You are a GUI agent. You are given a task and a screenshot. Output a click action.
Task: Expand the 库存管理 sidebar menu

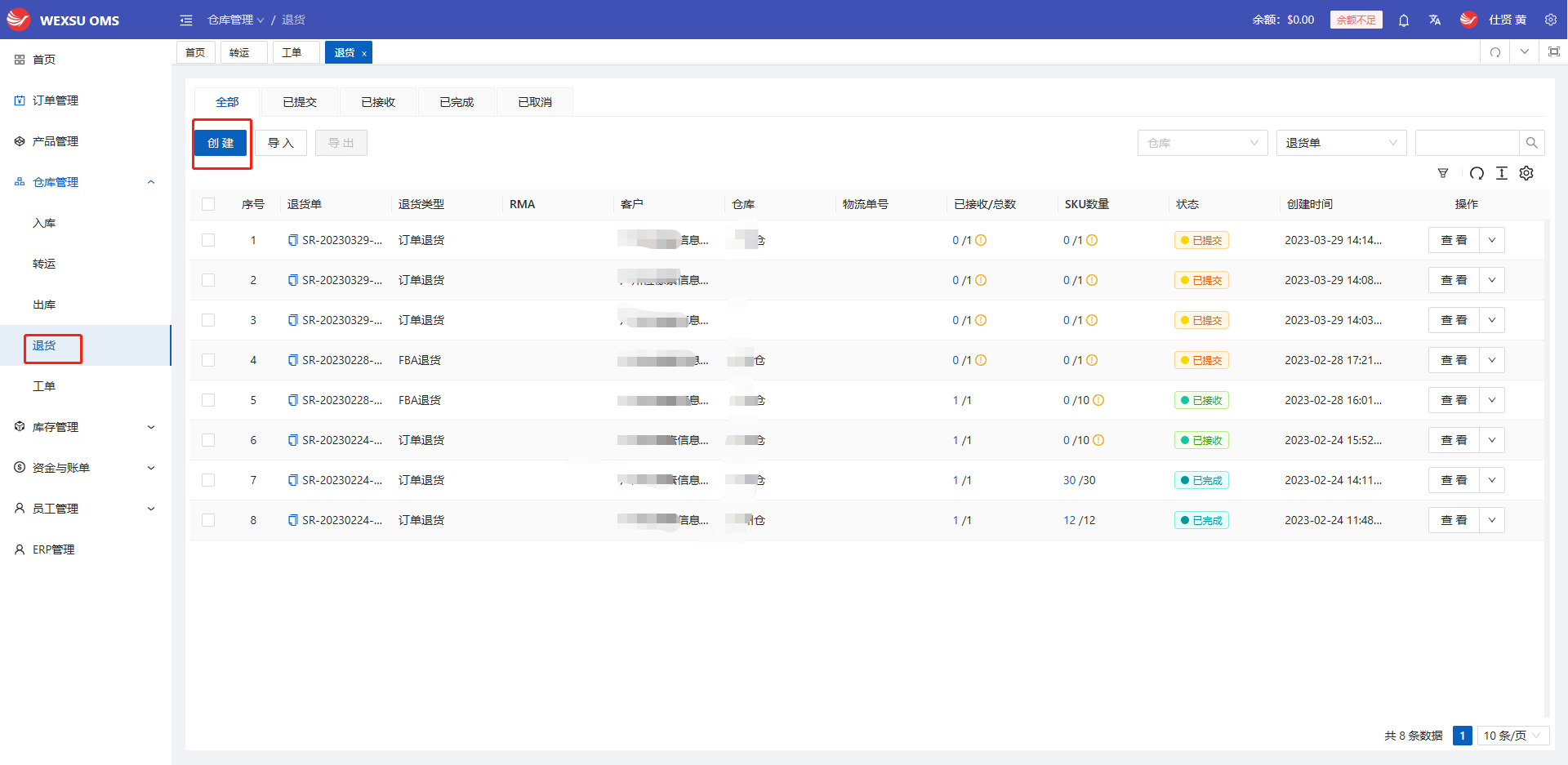86,427
